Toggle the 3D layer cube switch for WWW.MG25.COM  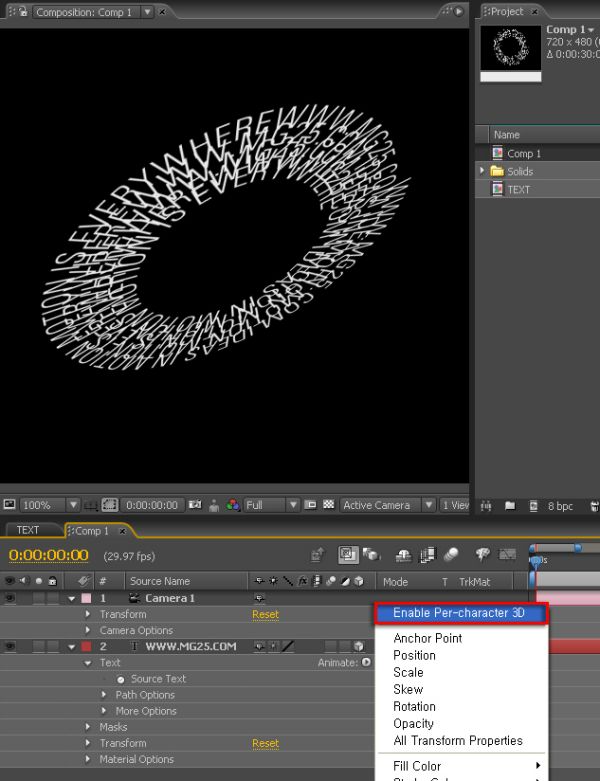point(359,647)
